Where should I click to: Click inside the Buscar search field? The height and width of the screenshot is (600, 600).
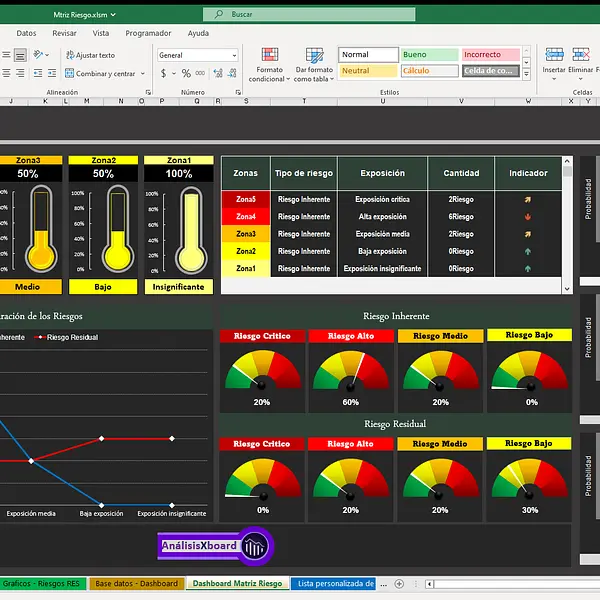(x=309, y=15)
